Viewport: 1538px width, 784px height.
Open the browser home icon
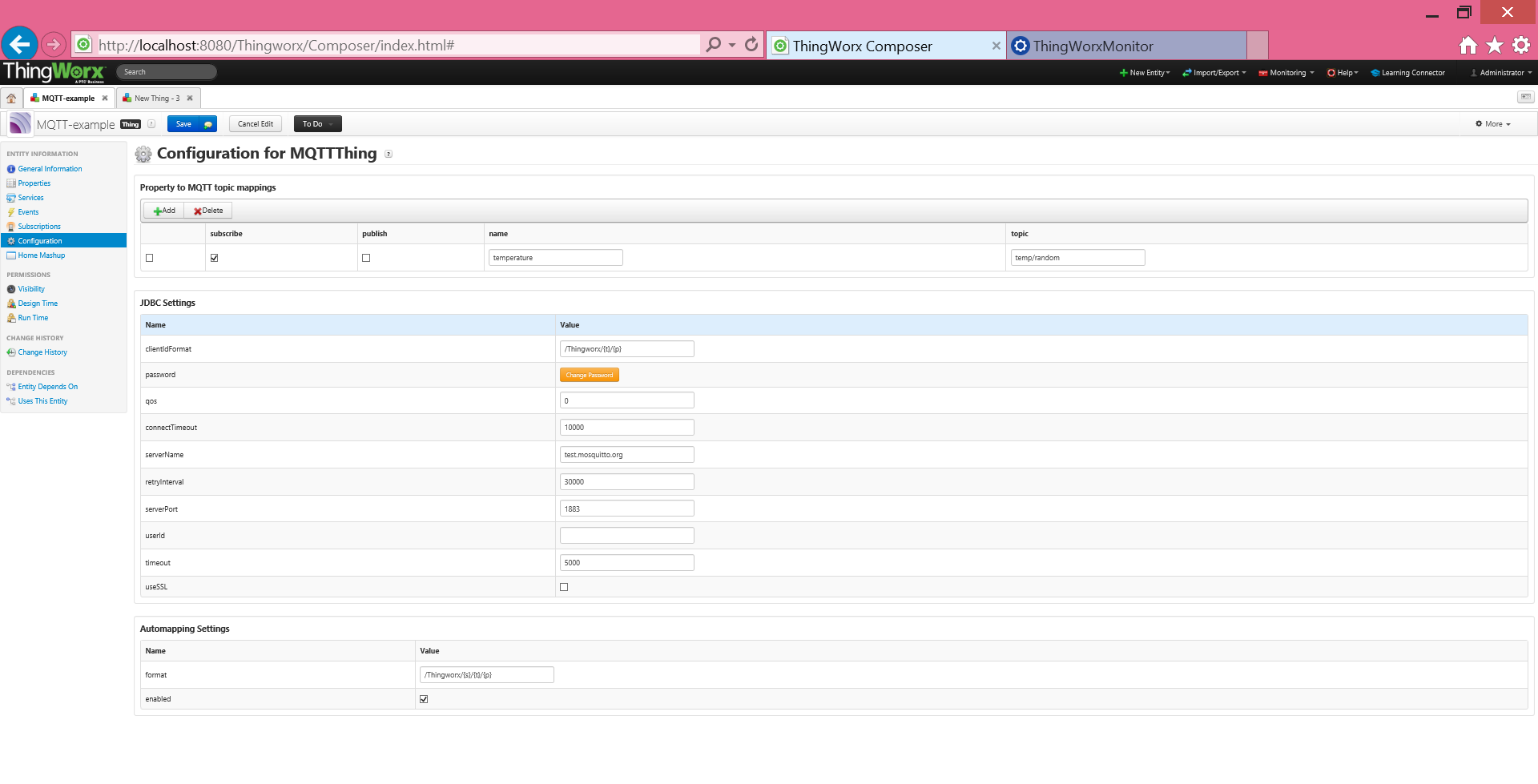(1468, 46)
